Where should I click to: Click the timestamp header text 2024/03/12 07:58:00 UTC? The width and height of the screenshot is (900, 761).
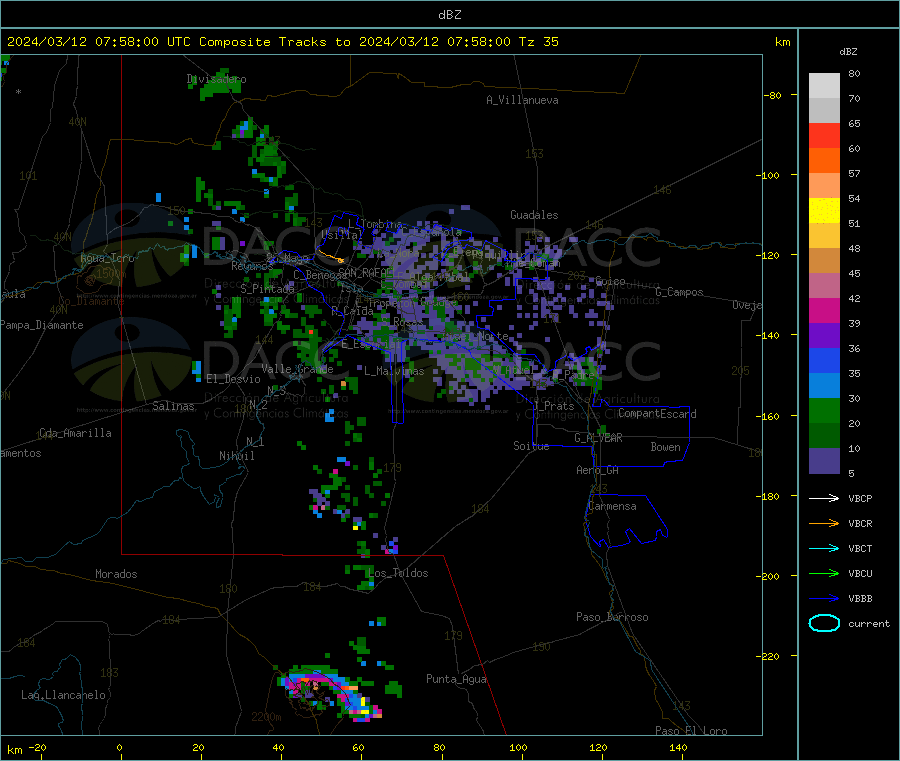[99, 42]
